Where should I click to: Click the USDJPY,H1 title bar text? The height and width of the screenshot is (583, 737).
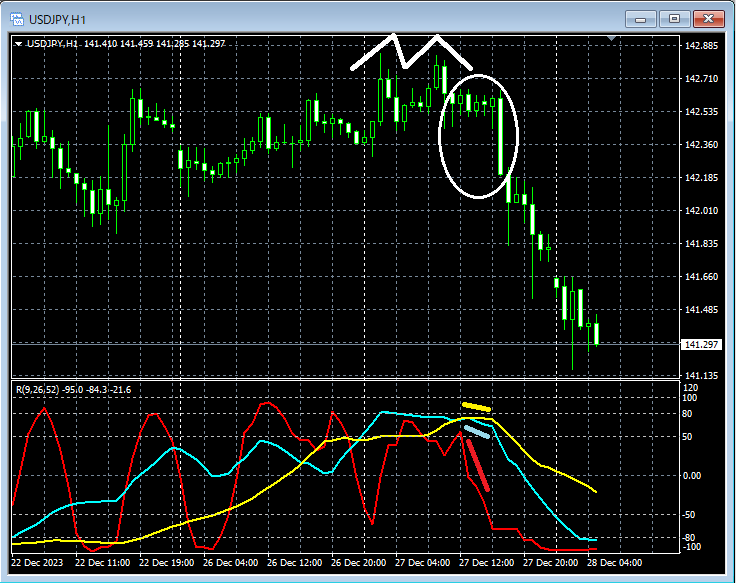tap(57, 20)
